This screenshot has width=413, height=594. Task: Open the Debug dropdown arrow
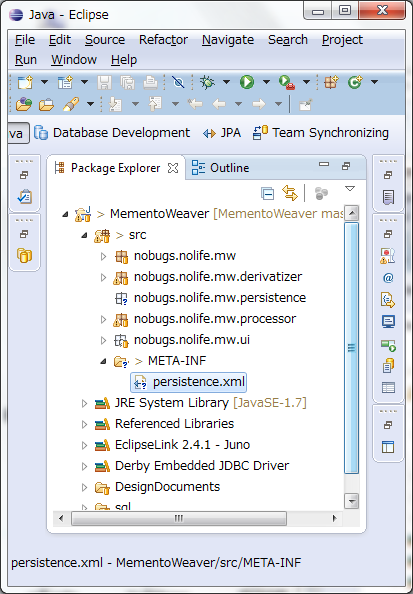(226, 82)
